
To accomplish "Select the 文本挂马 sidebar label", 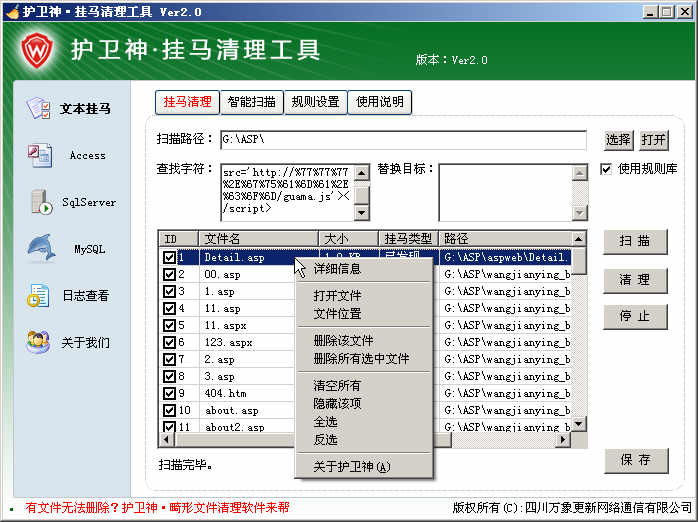I will [85, 109].
